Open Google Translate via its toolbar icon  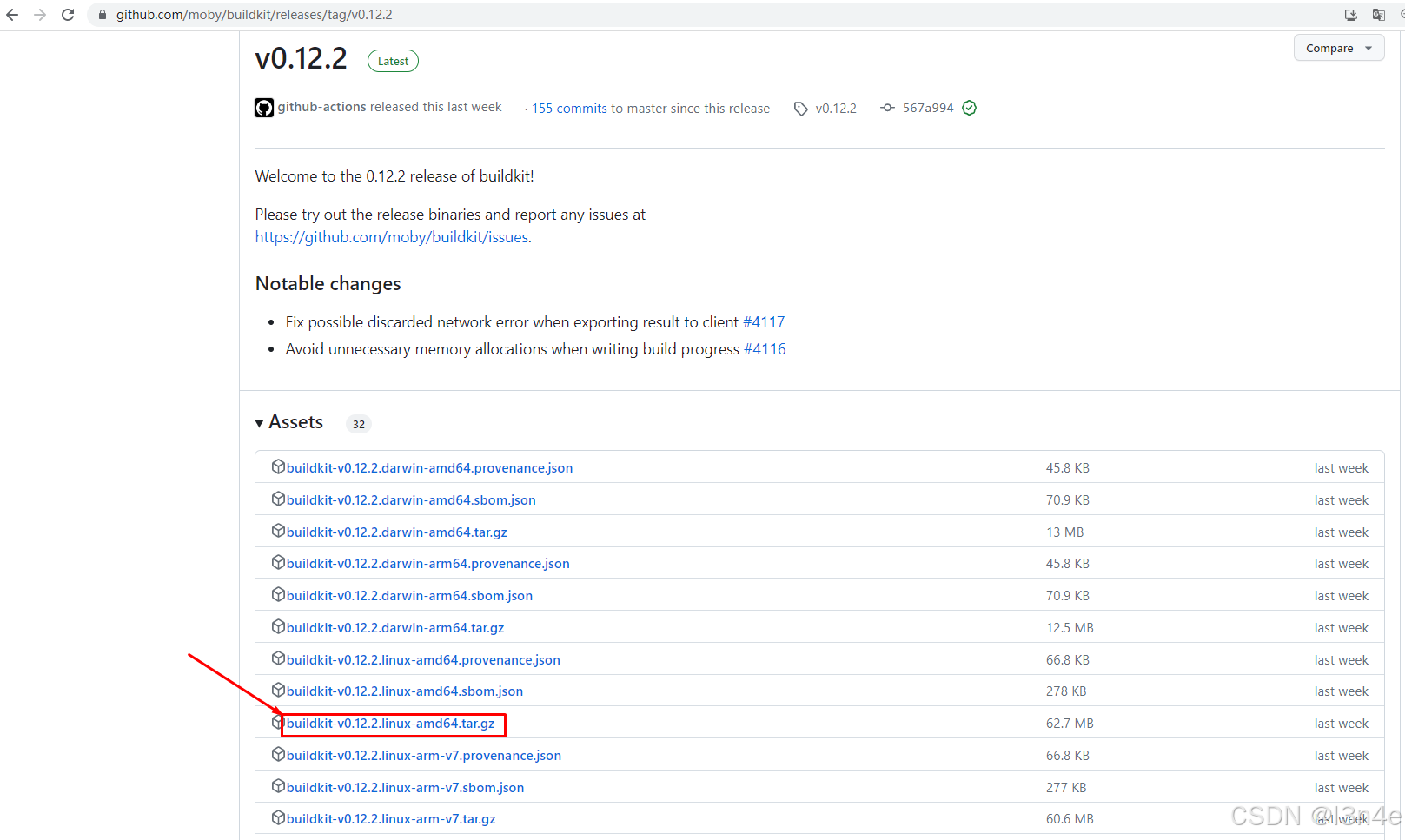pyautogui.click(x=1378, y=14)
